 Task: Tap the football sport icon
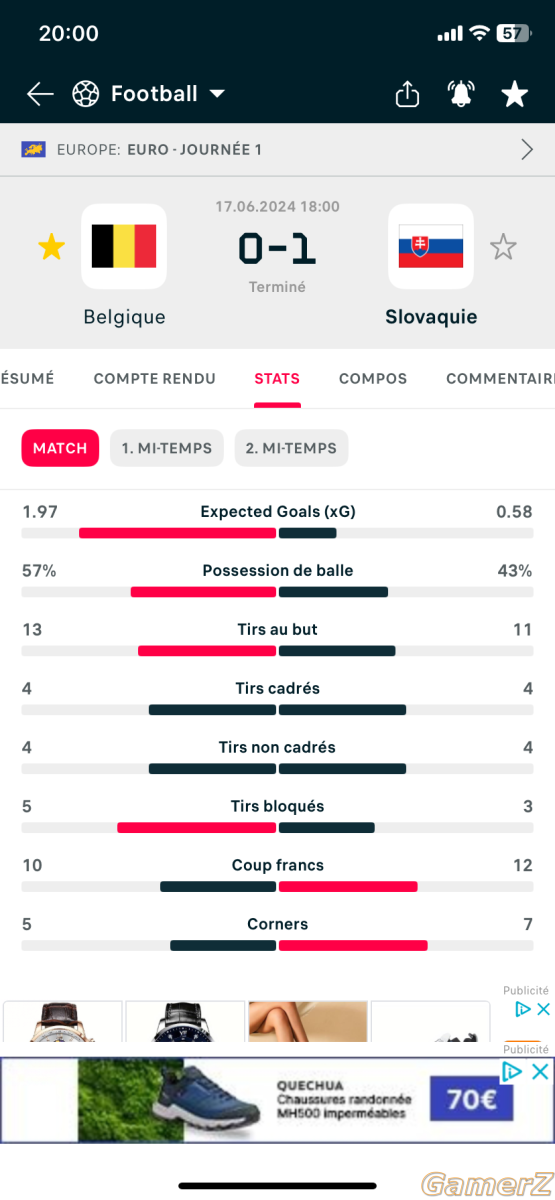pos(86,94)
